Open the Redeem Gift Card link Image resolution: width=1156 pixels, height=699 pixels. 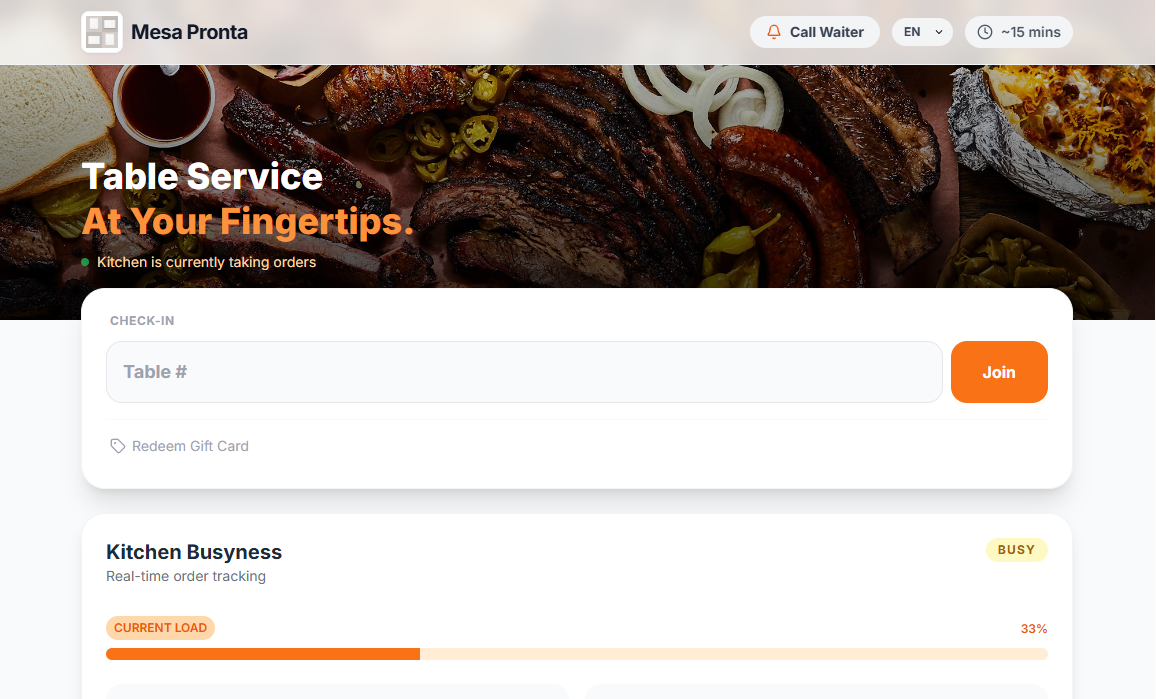190,446
